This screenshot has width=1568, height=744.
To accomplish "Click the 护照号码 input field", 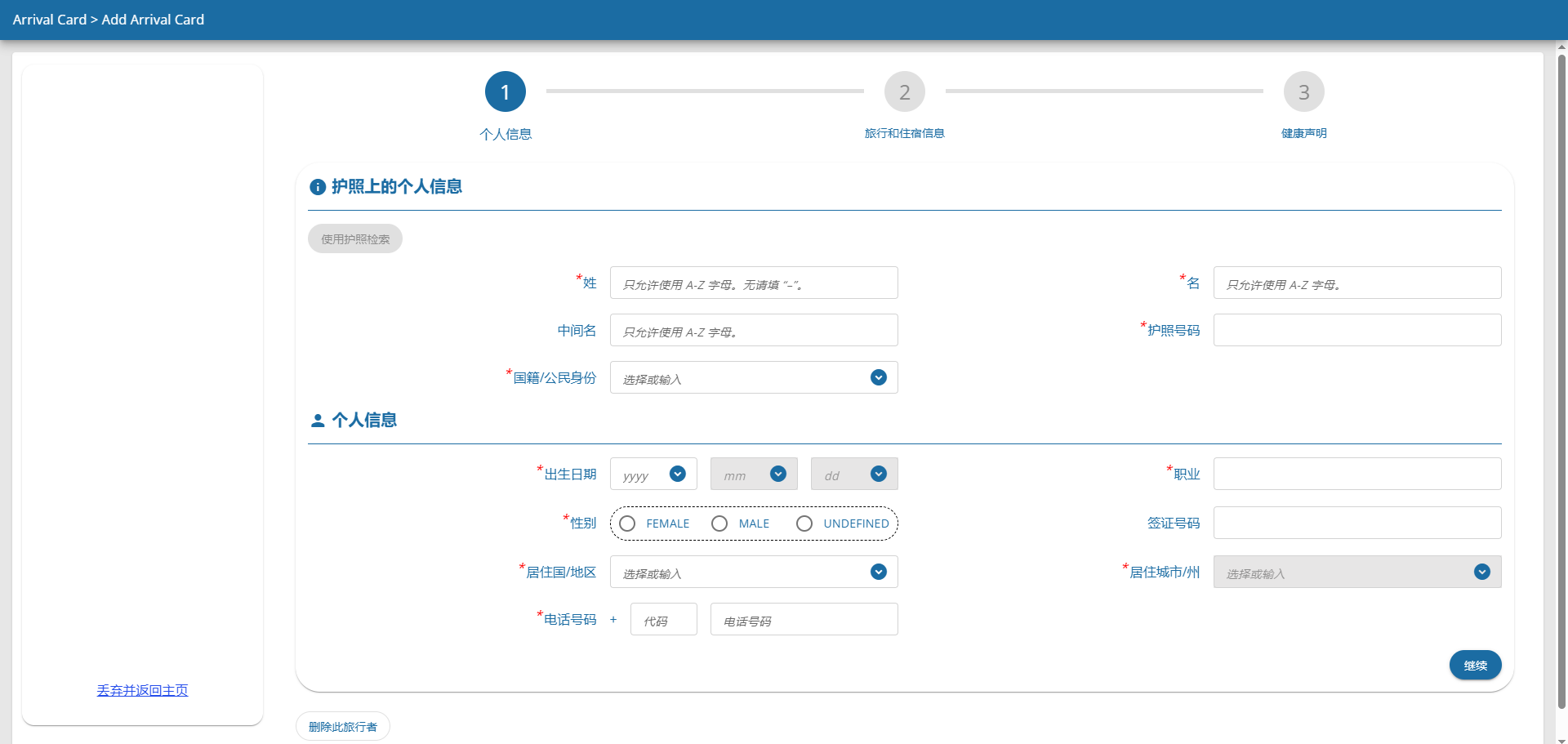I will click(x=1356, y=330).
